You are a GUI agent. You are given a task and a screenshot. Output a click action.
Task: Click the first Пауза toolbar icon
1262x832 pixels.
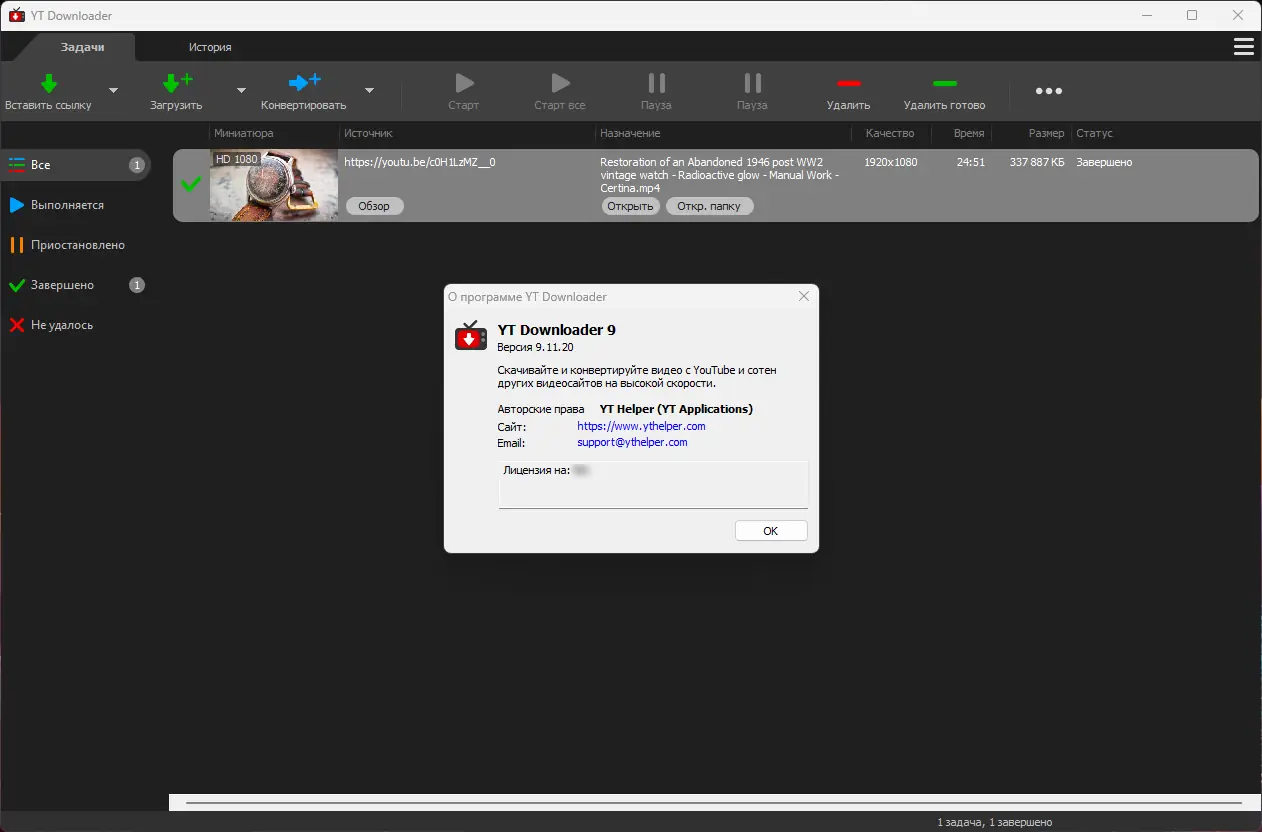click(656, 83)
